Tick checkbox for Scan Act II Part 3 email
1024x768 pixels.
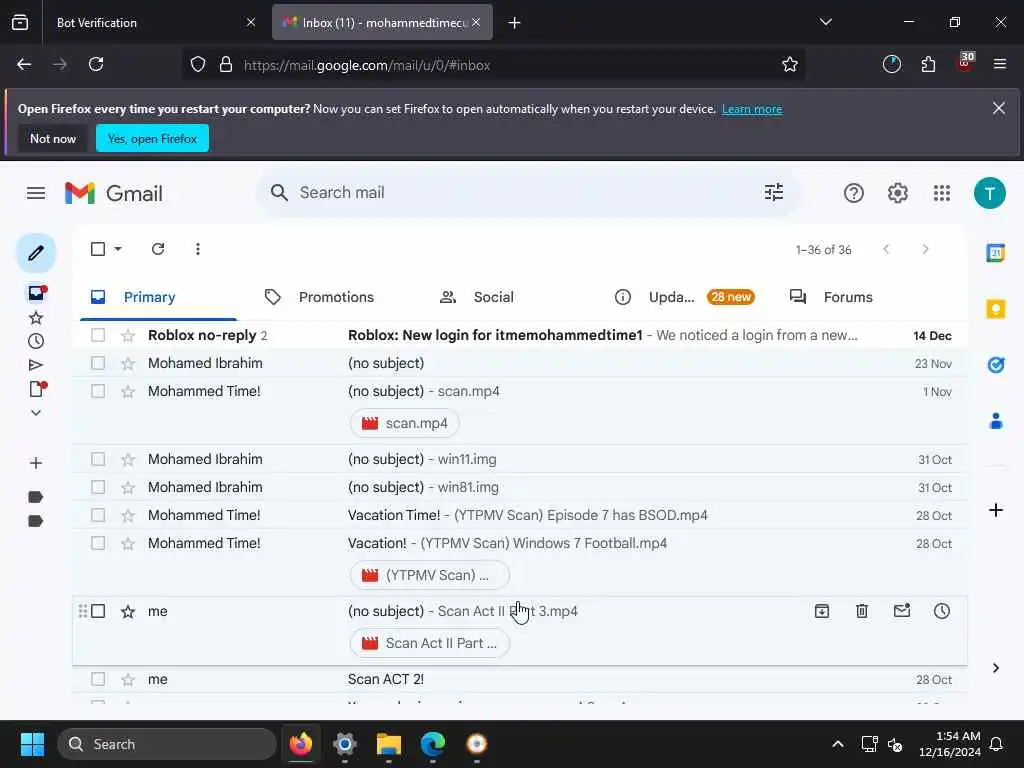pyautogui.click(x=98, y=611)
